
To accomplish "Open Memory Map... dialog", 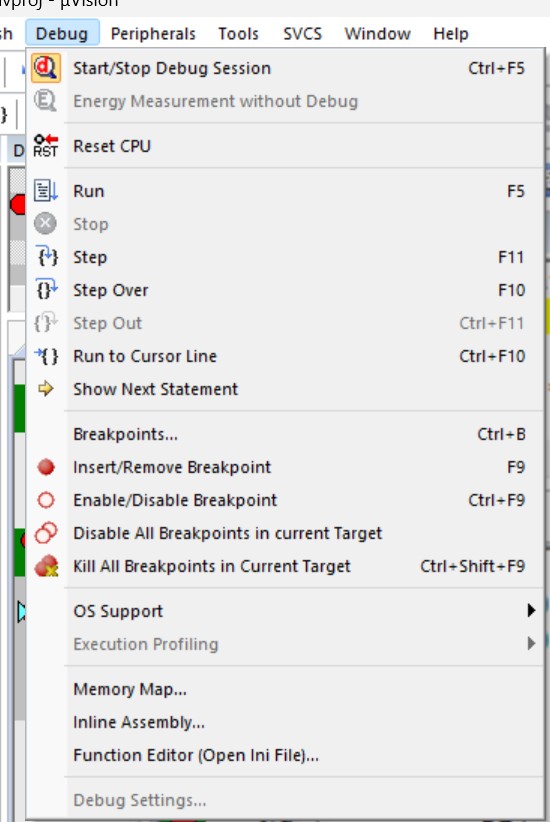I will [x=285, y=689].
